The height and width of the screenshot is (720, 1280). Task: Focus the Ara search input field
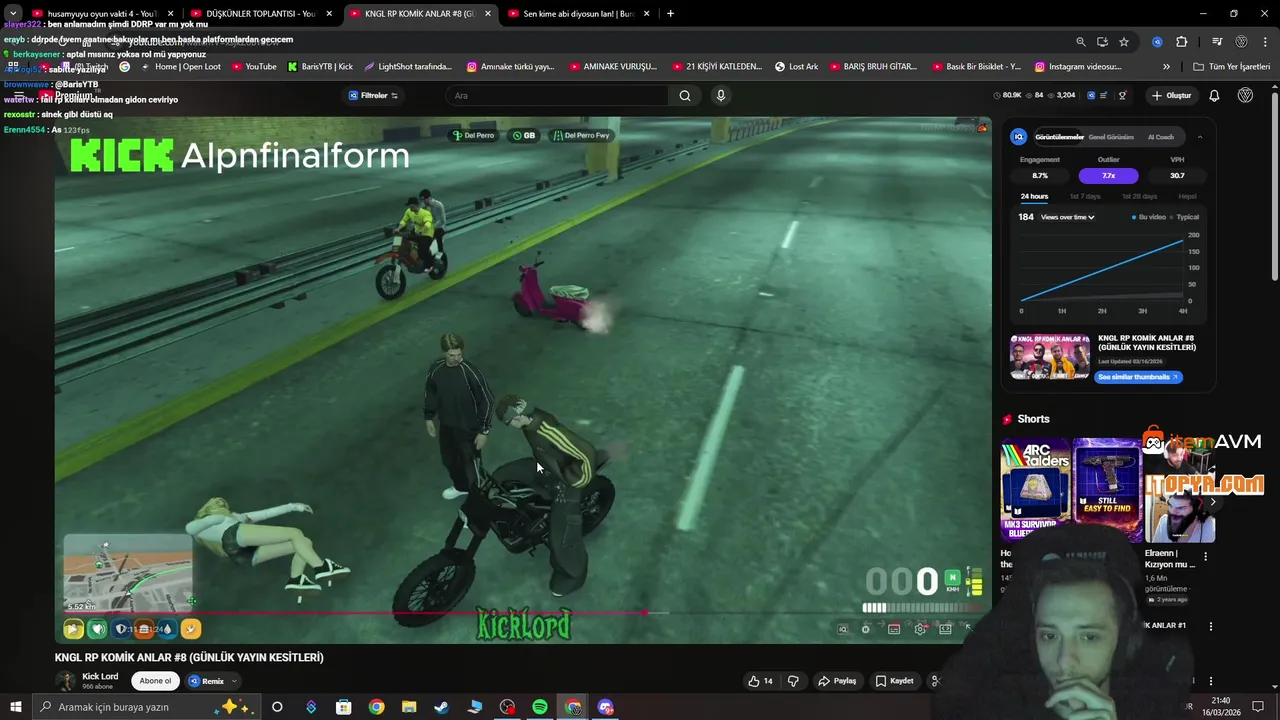click(557, 95)
